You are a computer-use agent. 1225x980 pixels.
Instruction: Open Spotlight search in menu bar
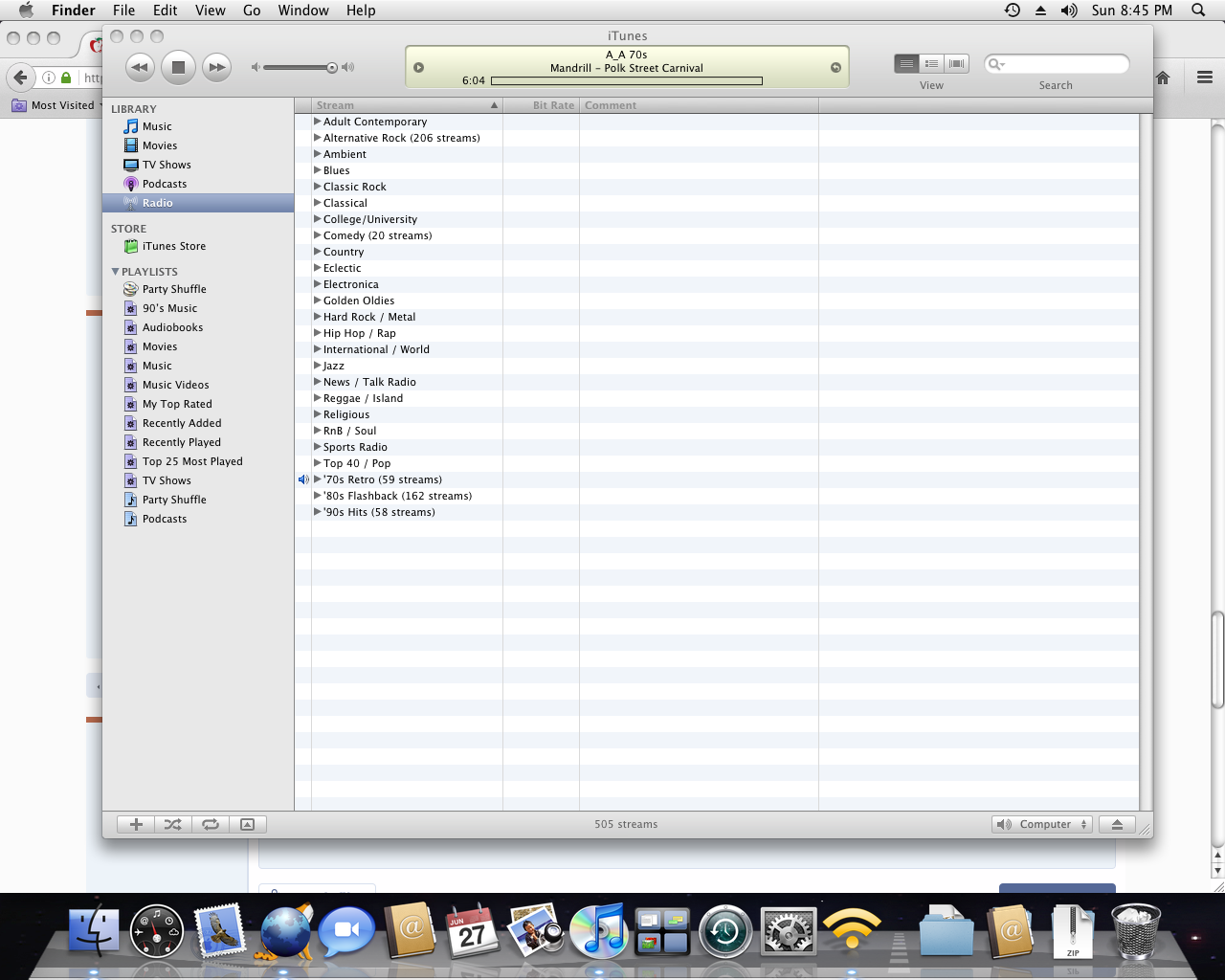click(x=1198, y=11)
